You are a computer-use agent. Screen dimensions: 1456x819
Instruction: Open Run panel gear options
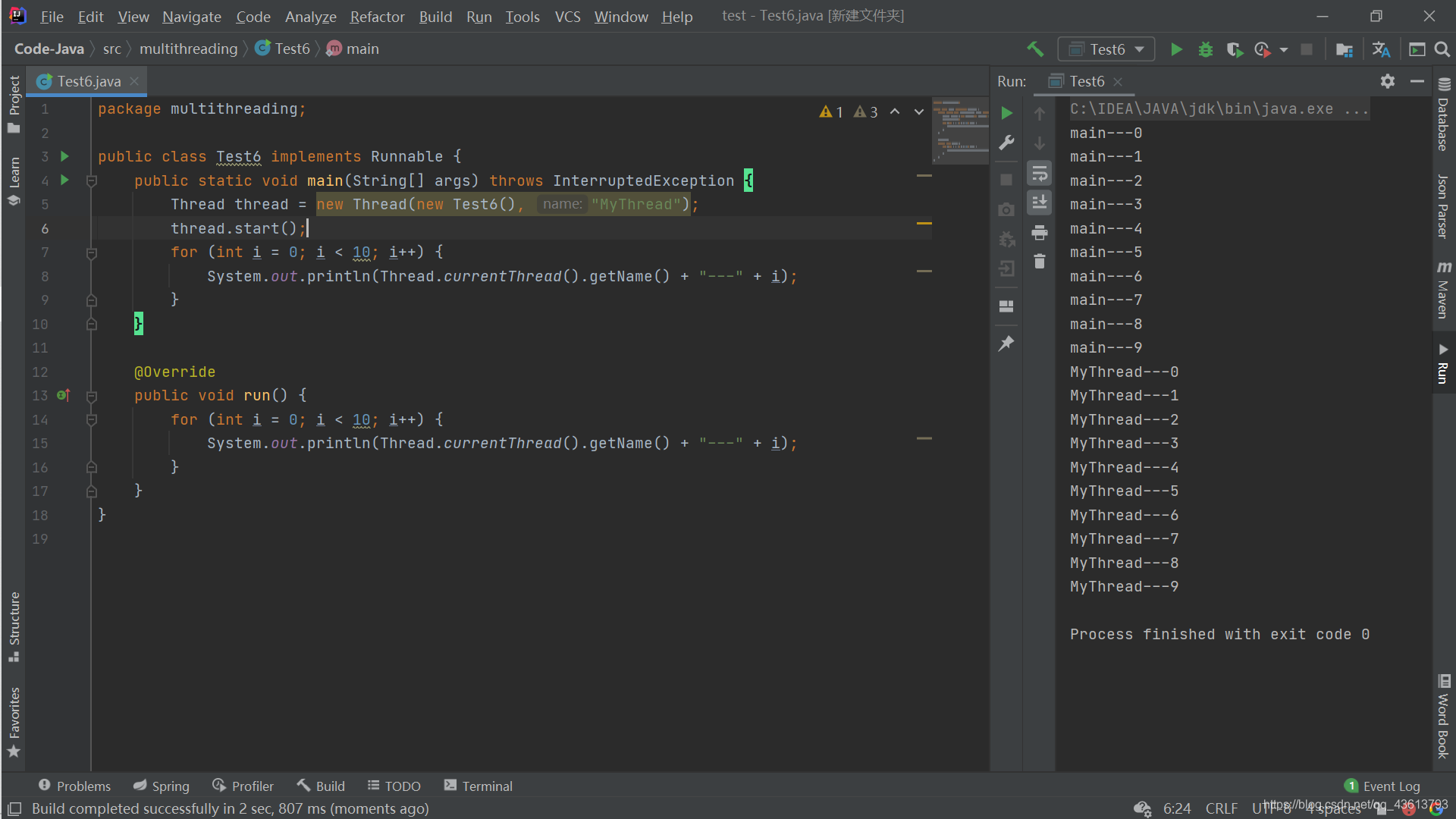click(x=1388, y=81)
